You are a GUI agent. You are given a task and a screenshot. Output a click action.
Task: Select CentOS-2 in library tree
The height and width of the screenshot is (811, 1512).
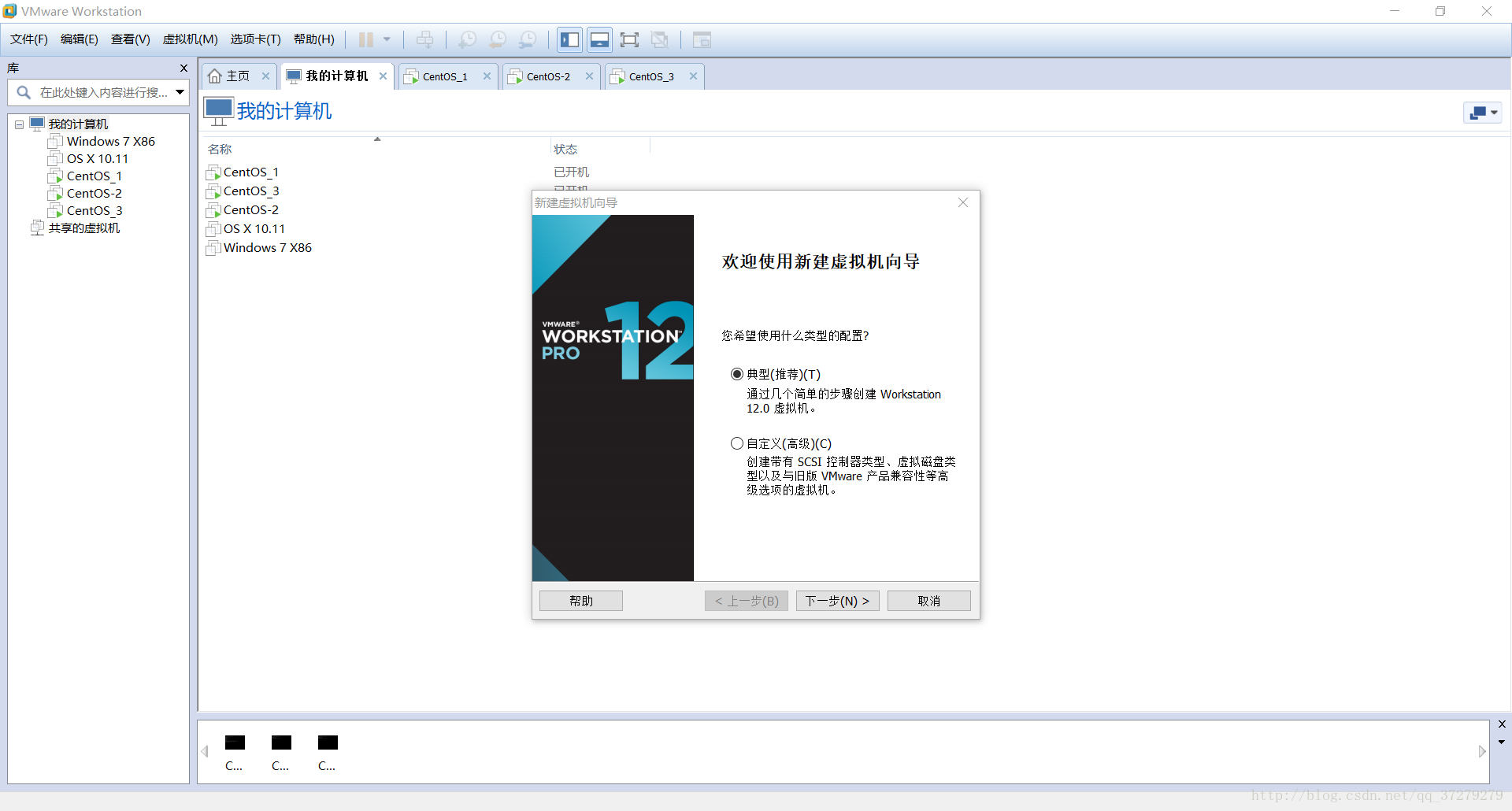tap(94, 194)
